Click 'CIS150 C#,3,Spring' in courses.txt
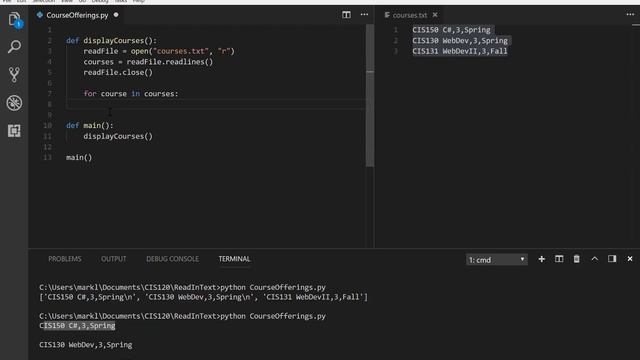 pyautogui.click(x=451, y=30)
